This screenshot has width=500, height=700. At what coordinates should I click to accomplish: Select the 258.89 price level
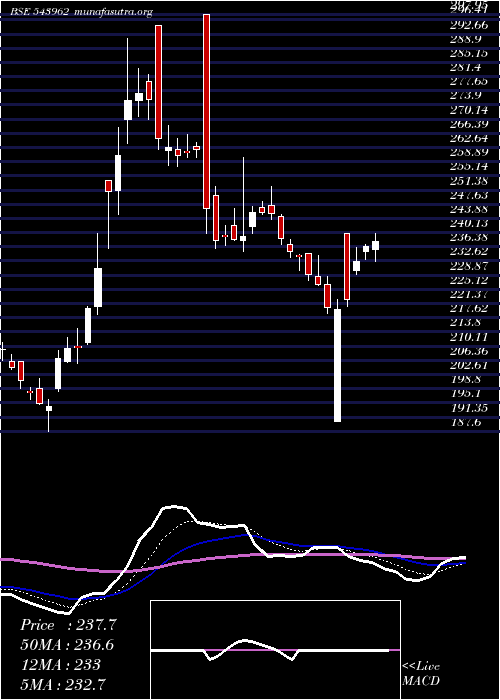[x=469, y=152]
